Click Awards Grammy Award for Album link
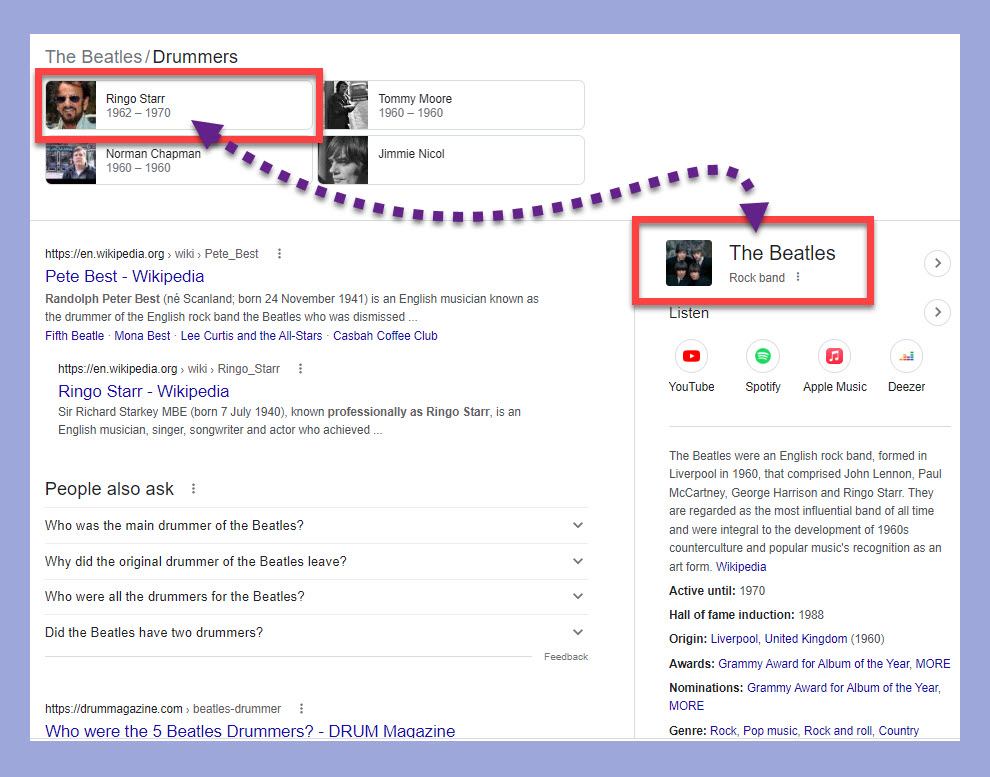This screenshot has width=990, height=777. point(814,664)
